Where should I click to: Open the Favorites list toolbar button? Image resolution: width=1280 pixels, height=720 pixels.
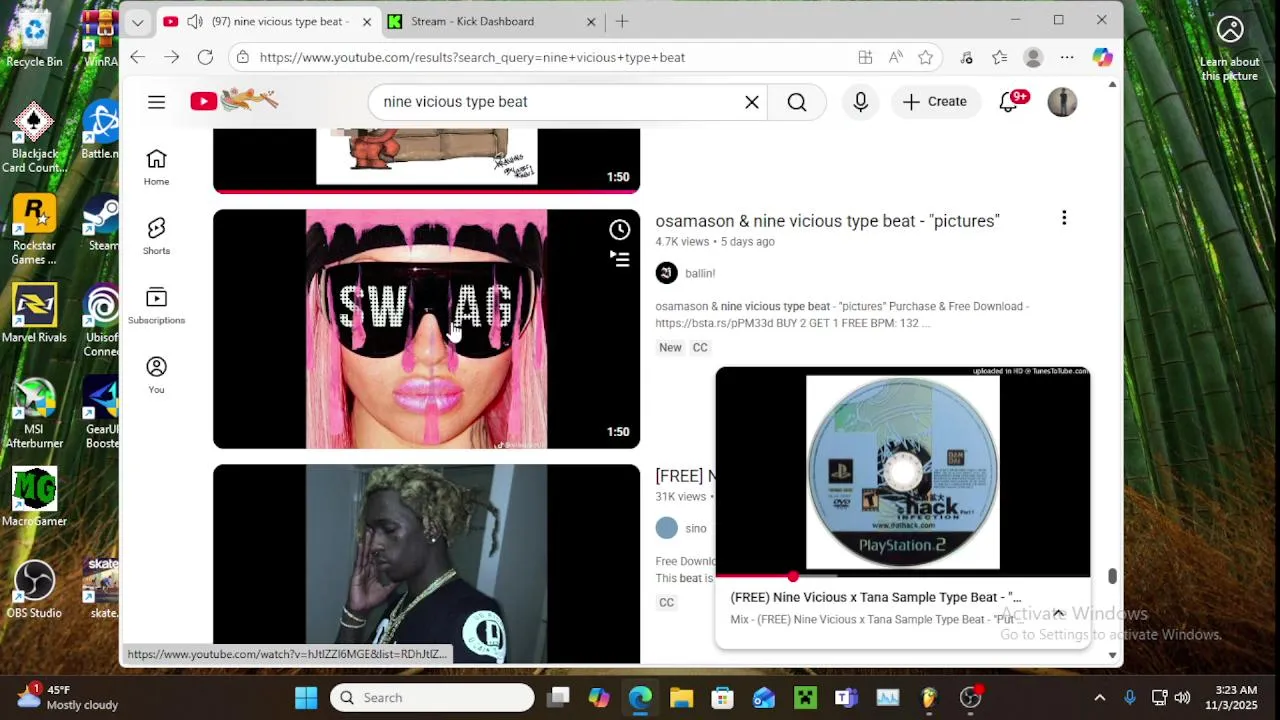click(999, 57)
